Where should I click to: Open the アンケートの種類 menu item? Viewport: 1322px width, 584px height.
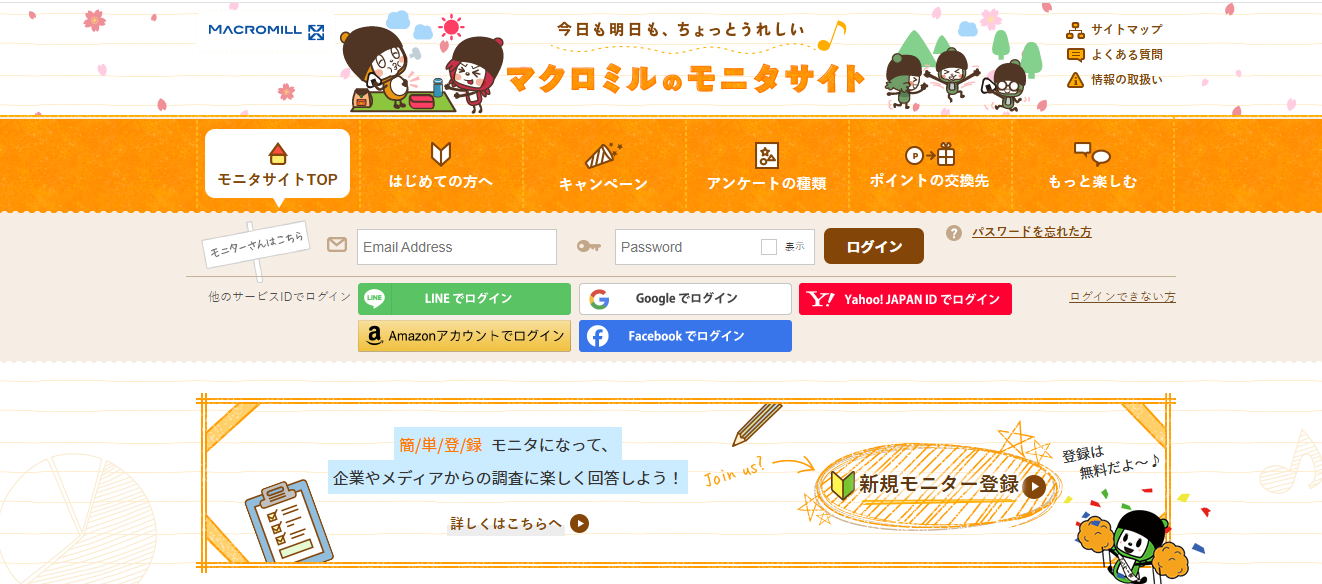[767, 166]
